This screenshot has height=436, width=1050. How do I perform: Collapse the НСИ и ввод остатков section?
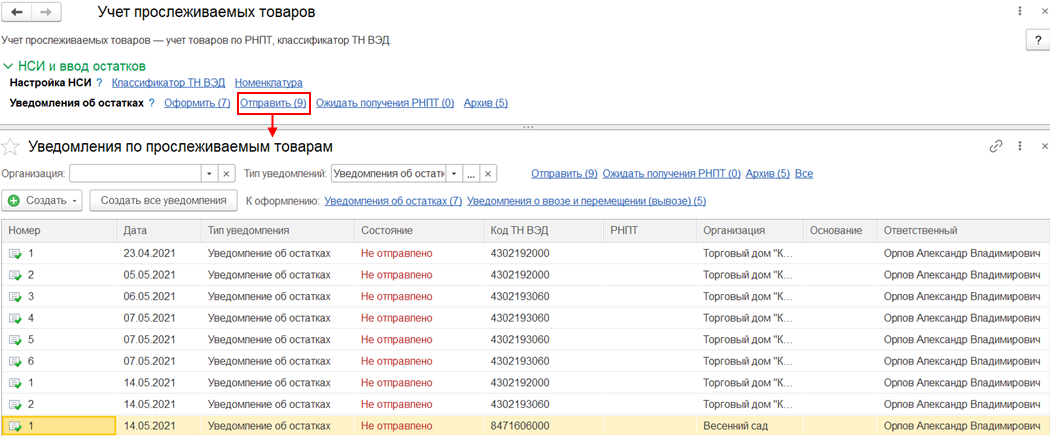(9, 66)
